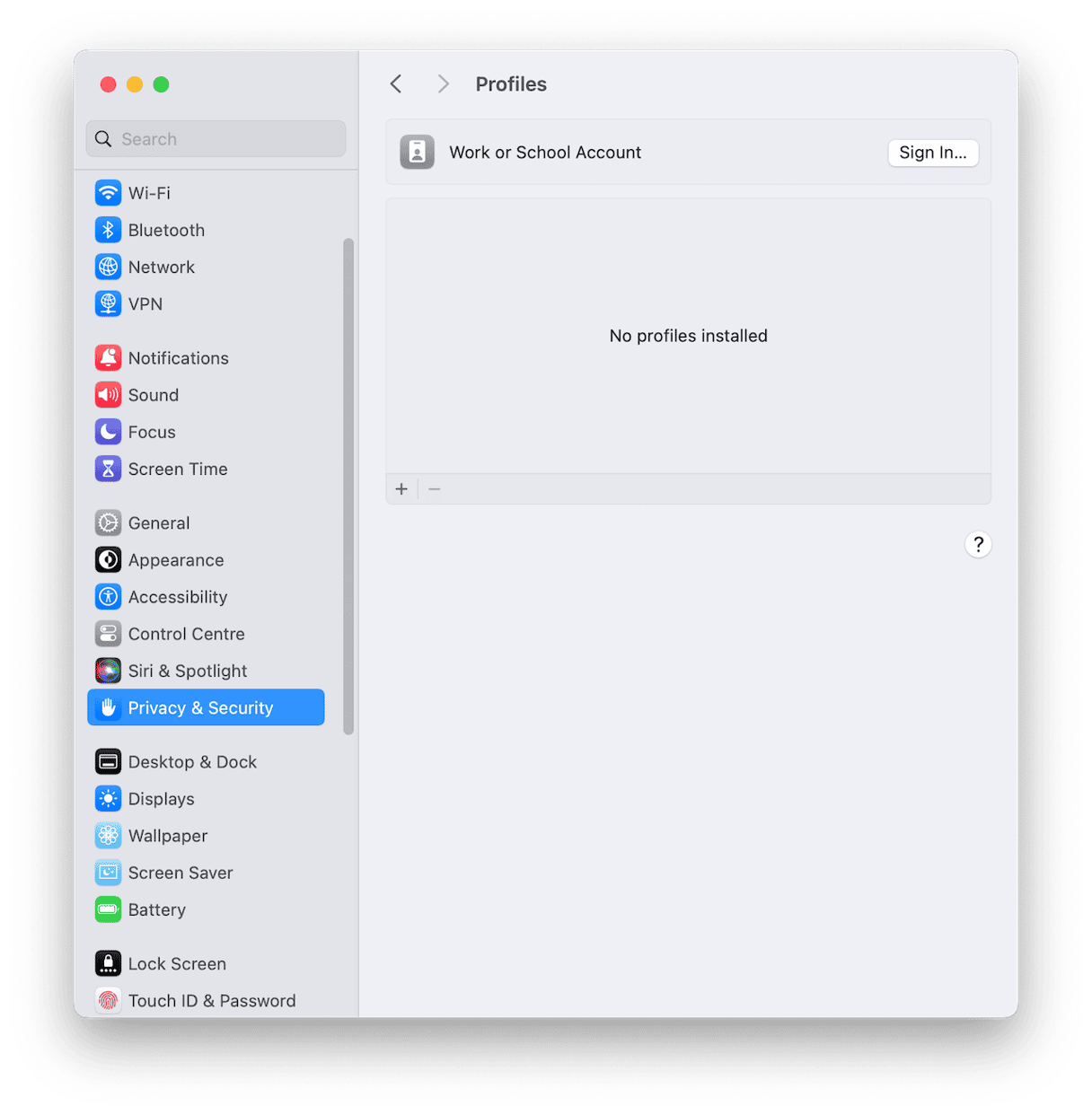Click the Search field in sidebar
This screenshot has width=1092, height=1115.
pos(216,139)
